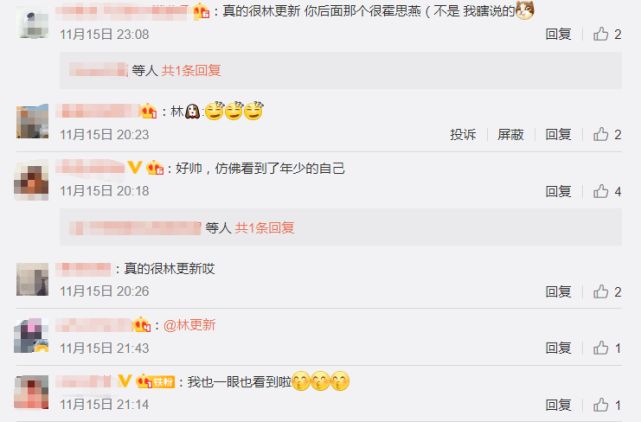Click 屏蔽 on the 20:23 comment
The height and width of the screenshot is (422, 641).
(x=511, y=134)
